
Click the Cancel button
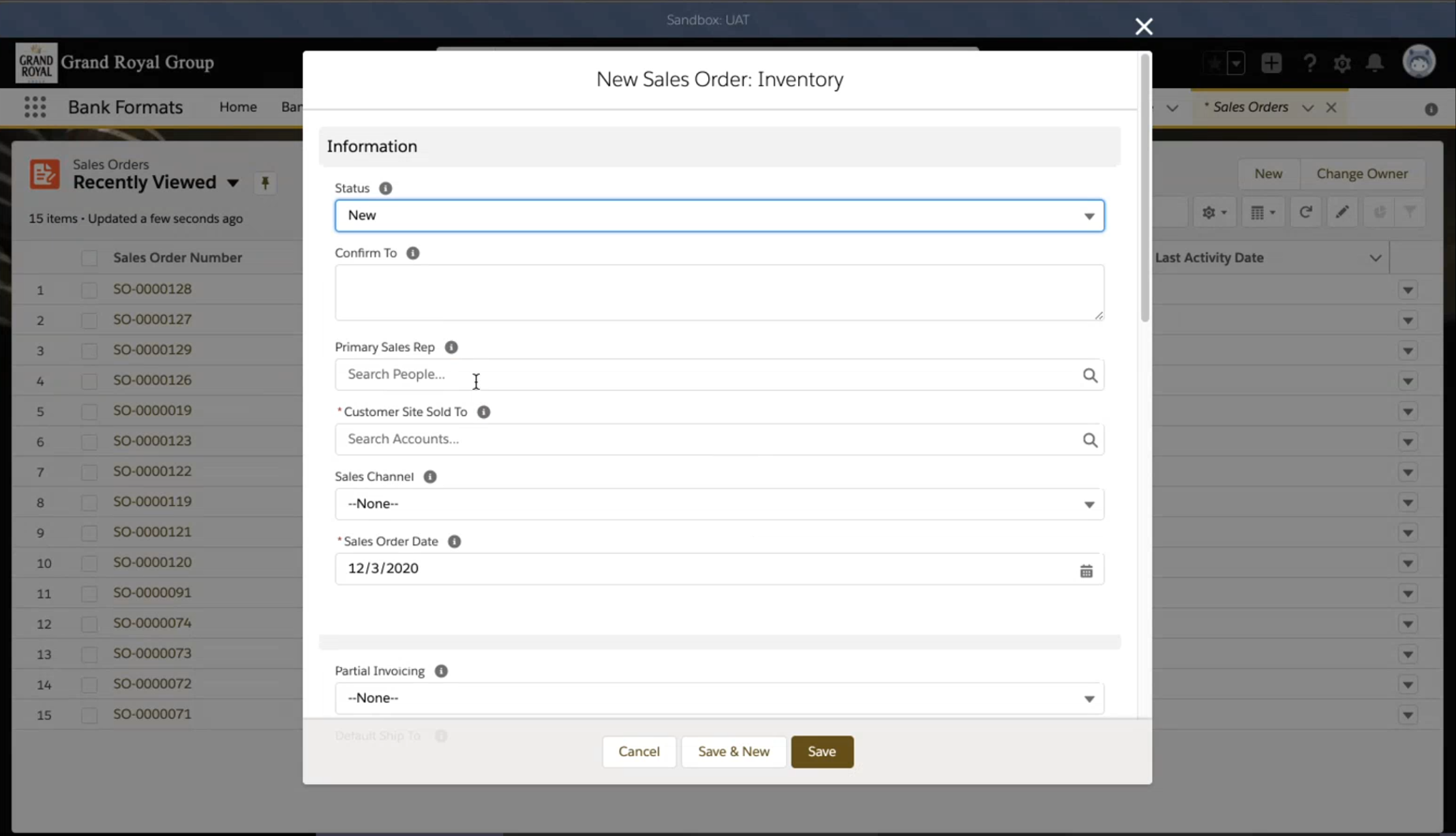click(639, 751)
